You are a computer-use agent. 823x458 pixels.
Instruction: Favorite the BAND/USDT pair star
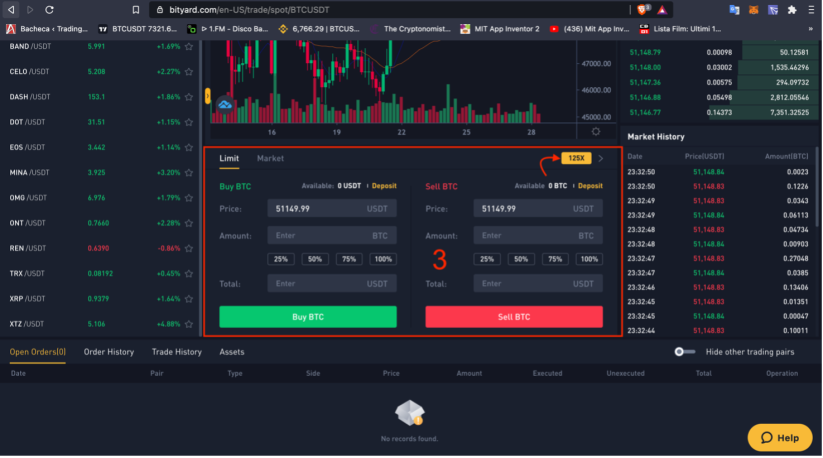[189, 47]
